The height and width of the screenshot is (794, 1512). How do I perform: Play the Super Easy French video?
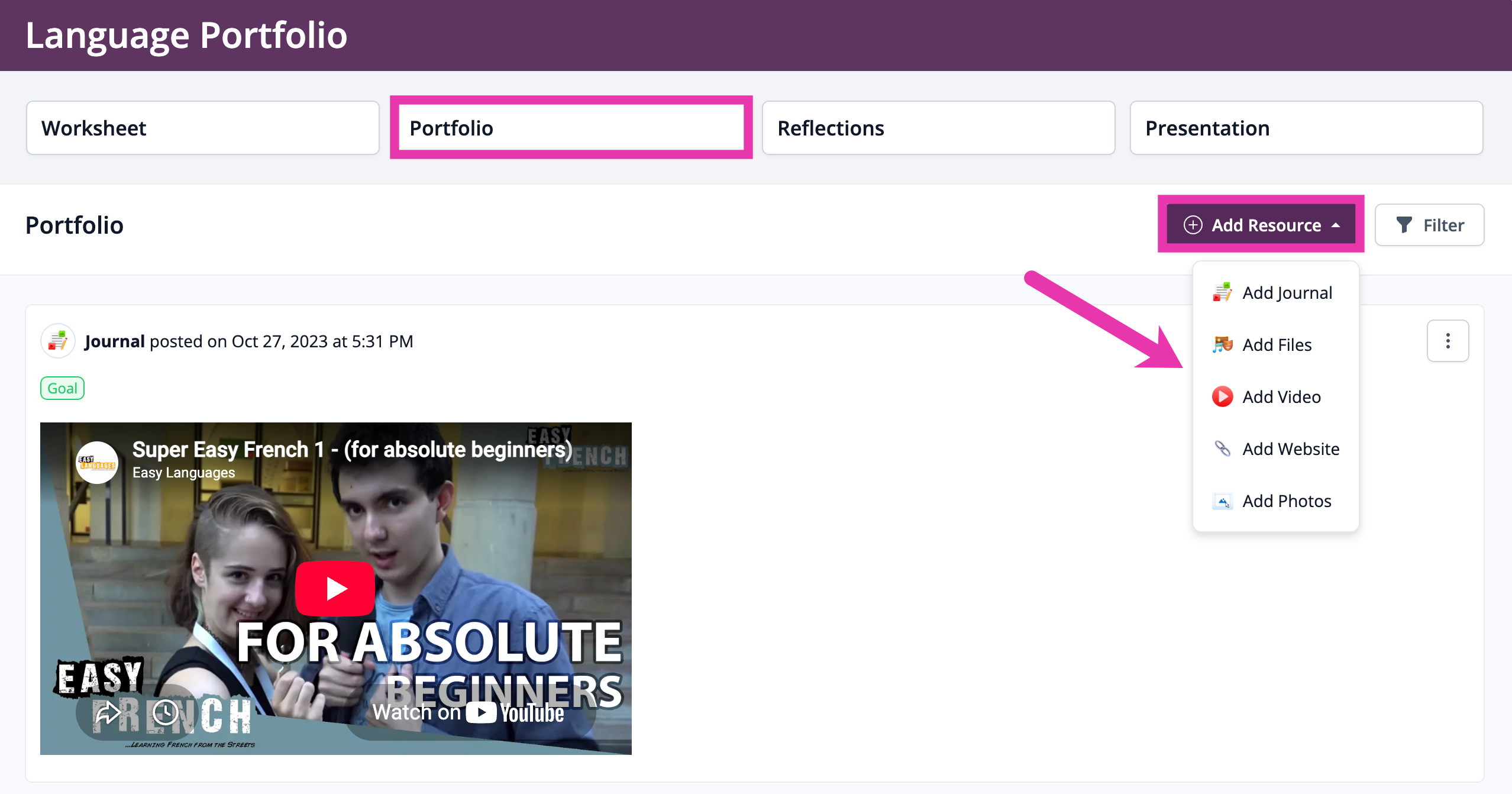tap(335, 588)
